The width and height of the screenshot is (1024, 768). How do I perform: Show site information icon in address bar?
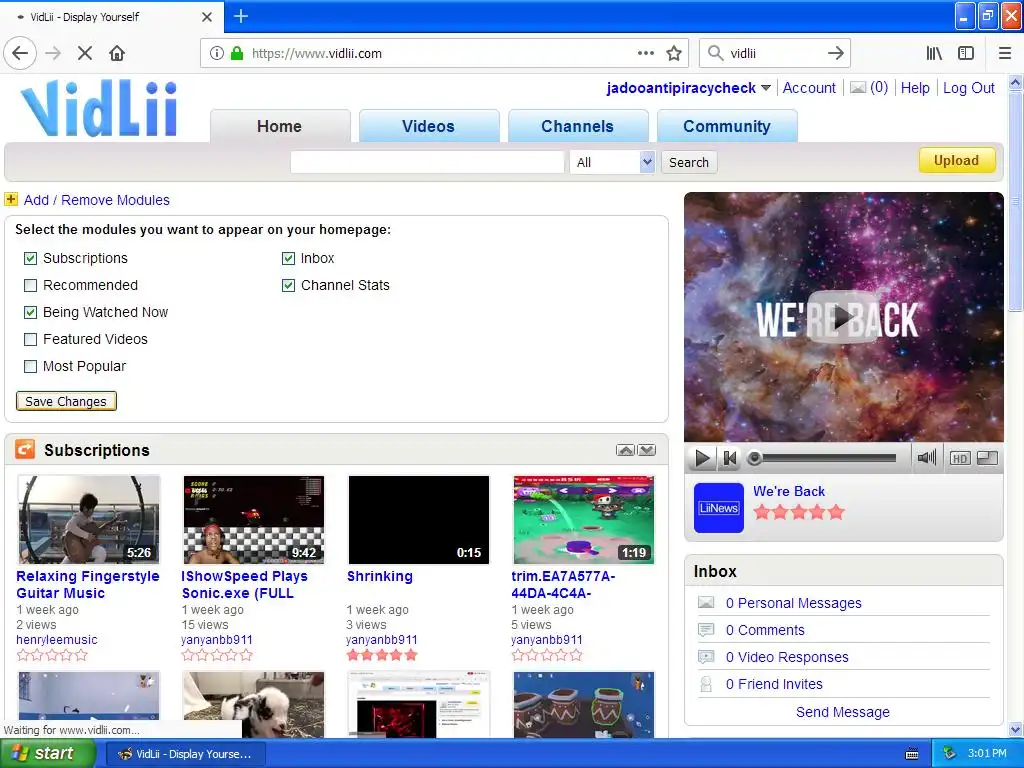pos(216,53)
